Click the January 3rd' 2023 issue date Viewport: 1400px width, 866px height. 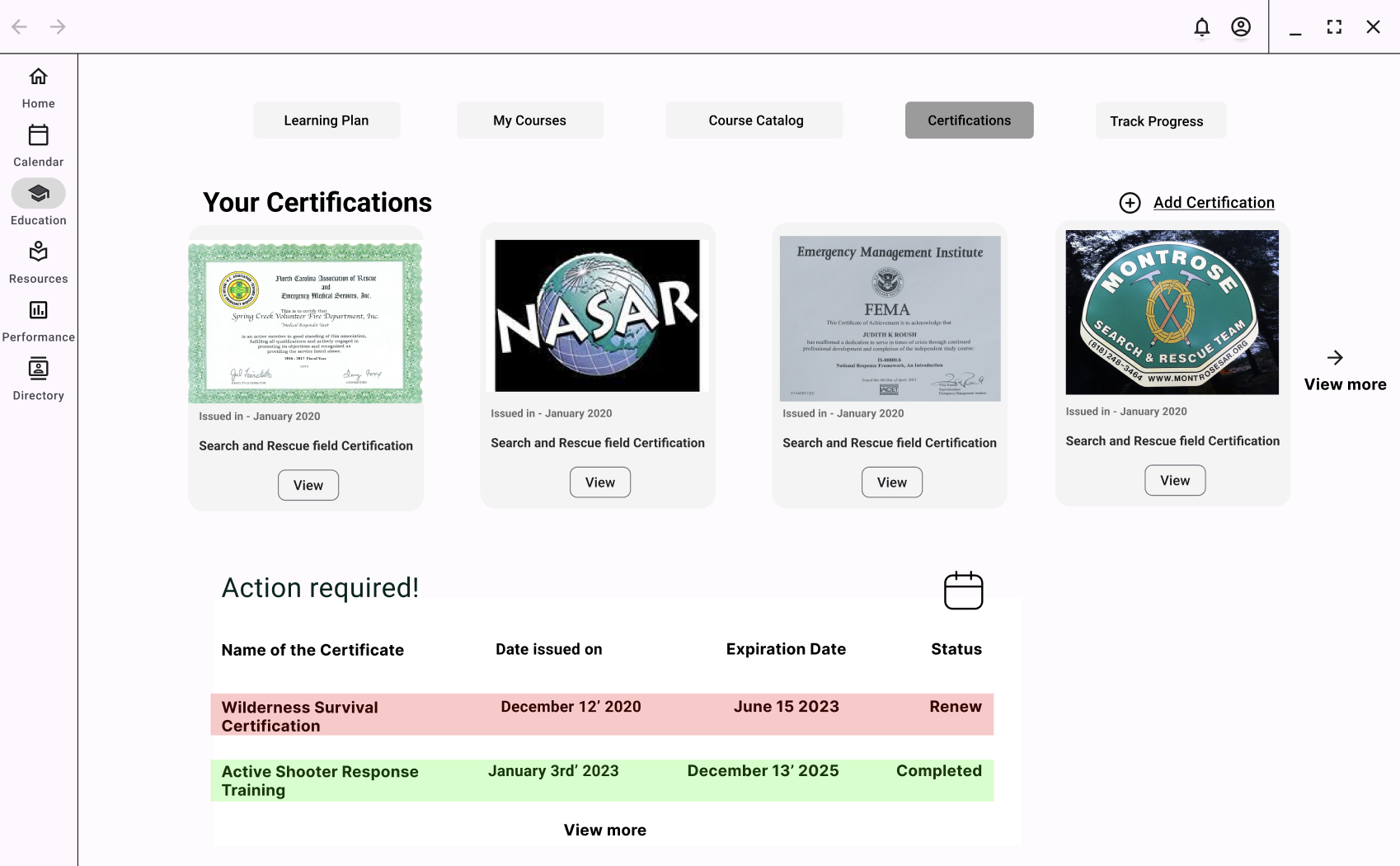click(553, 771)
